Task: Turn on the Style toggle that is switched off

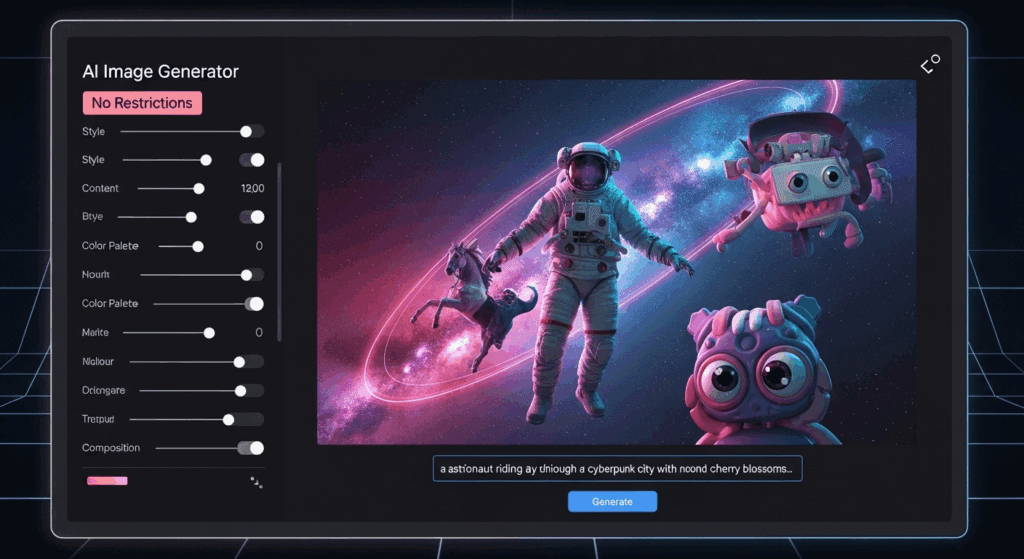Action: coord(251,131)
